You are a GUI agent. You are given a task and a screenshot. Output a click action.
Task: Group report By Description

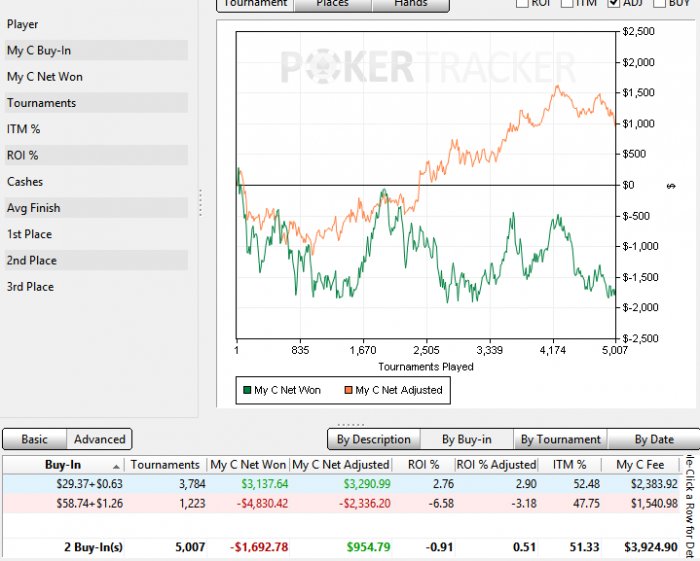374,440
